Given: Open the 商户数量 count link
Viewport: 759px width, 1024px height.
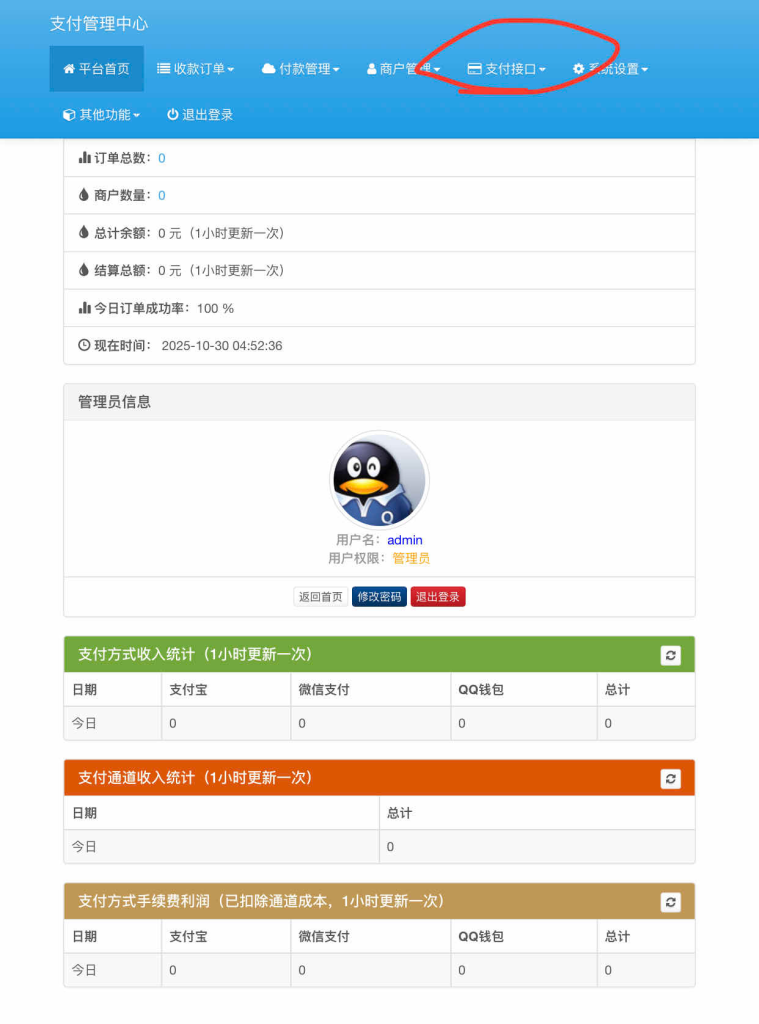Looking at the screenshot, I should (x=162, y=195).
